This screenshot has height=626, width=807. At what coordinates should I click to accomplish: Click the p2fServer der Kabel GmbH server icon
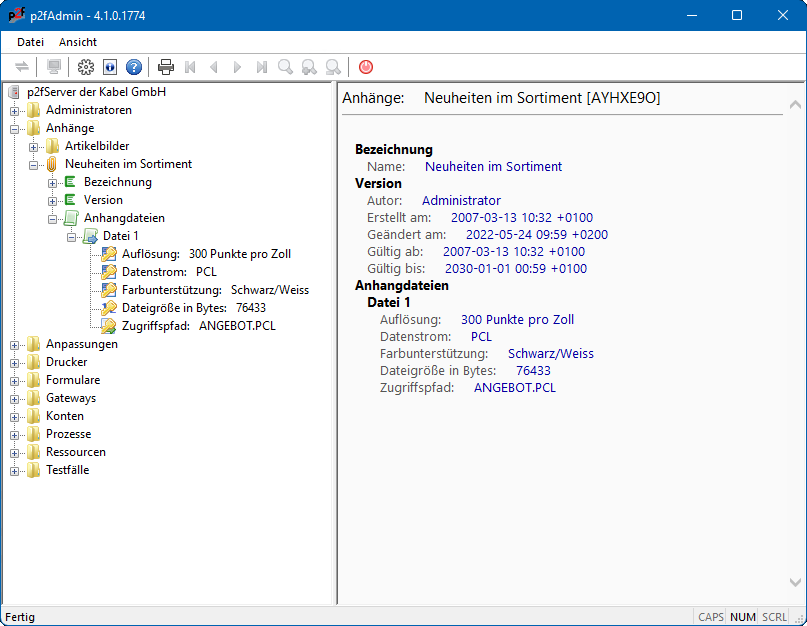pos(14,92)
